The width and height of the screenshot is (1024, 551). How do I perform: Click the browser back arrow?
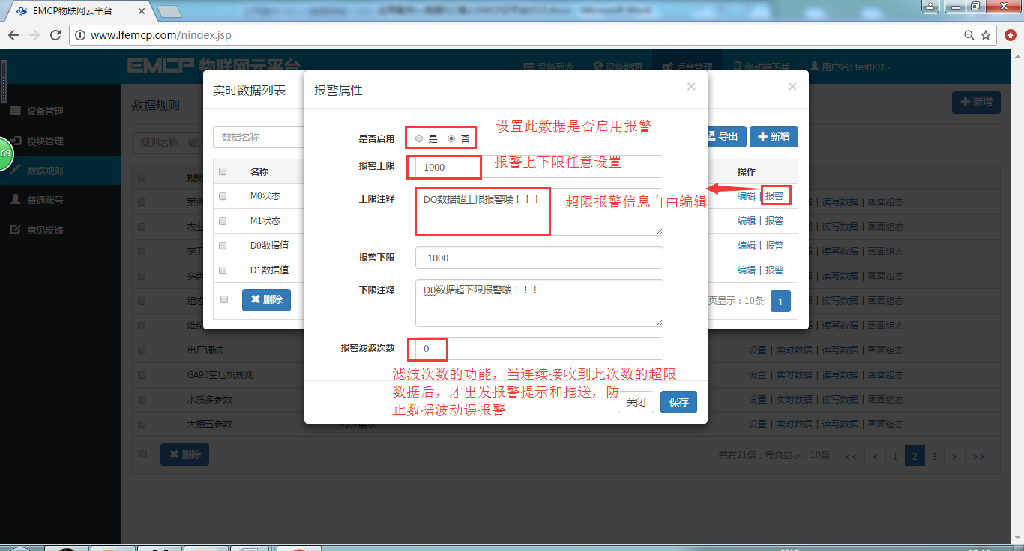point(14,35)
